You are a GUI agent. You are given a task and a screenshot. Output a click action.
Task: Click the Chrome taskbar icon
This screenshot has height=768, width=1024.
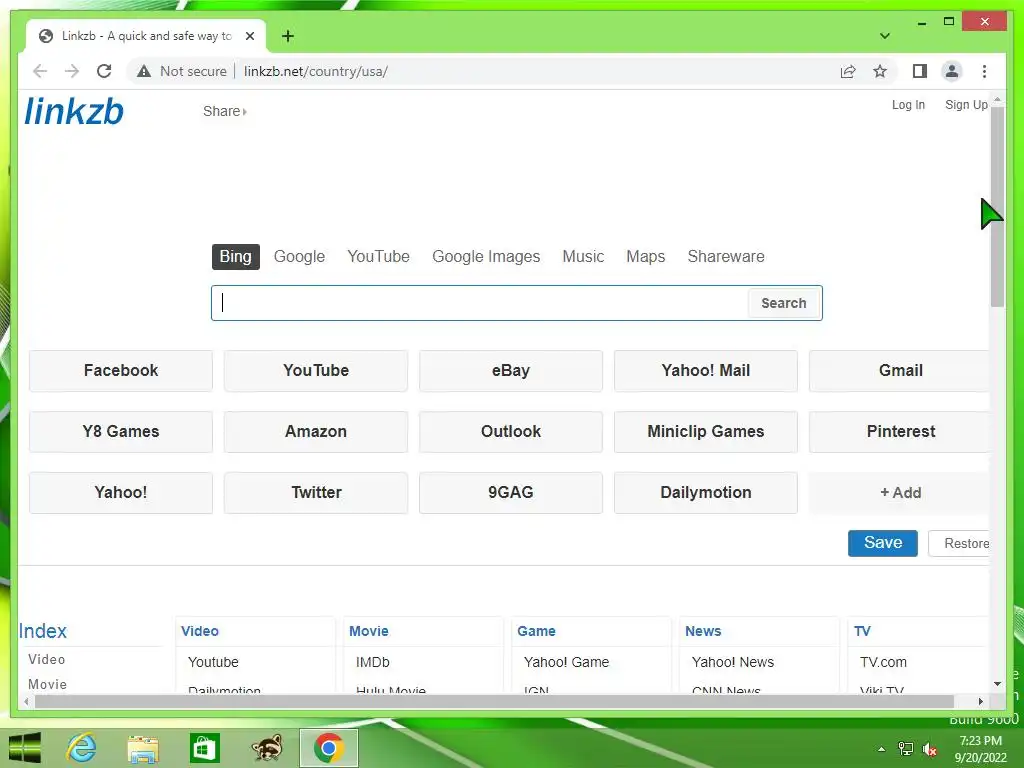click(x=328, y=748)
